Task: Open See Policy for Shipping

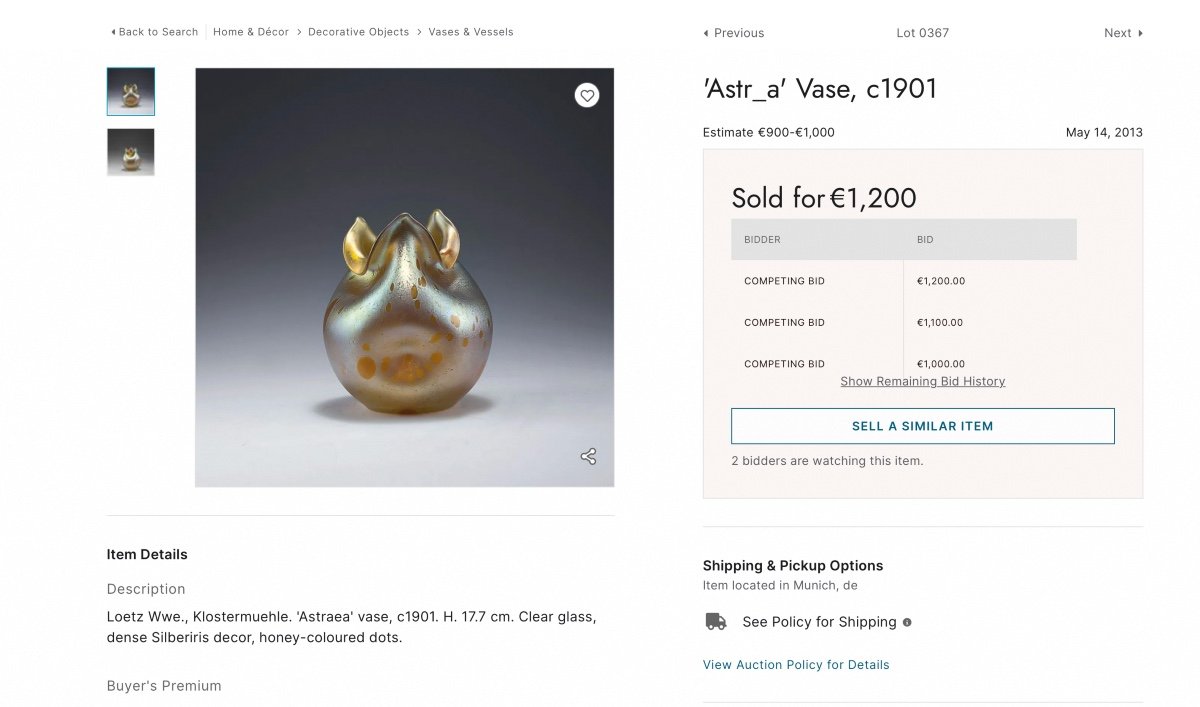Action: point(818,621)
